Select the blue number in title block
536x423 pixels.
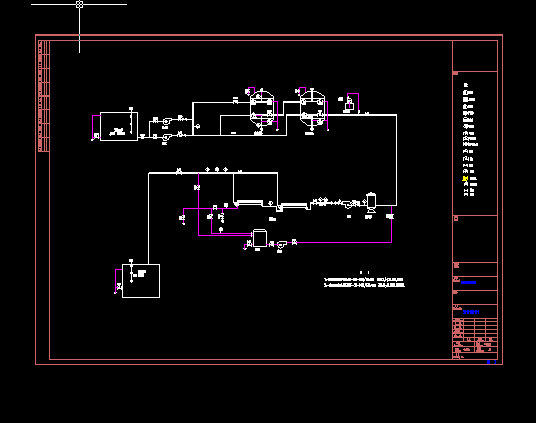tap(471, 312)
